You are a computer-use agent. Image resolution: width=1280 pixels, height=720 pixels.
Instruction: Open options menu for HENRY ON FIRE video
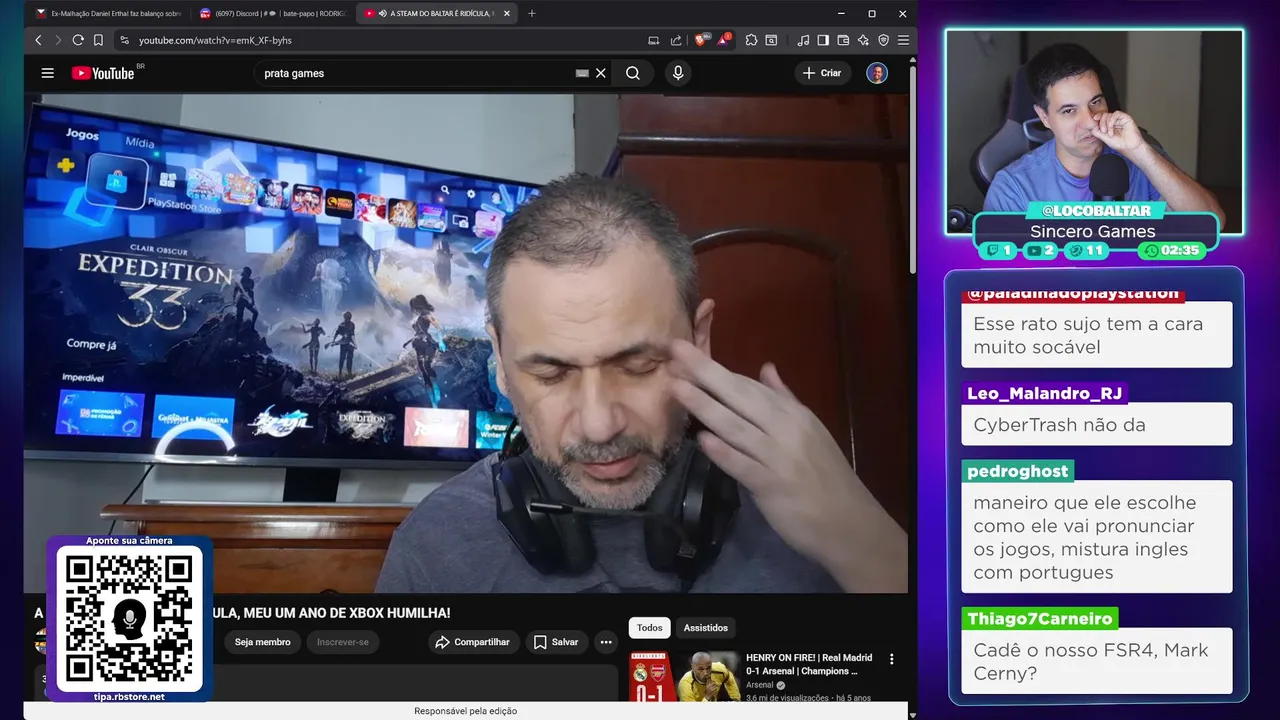(x=892, y=659)
